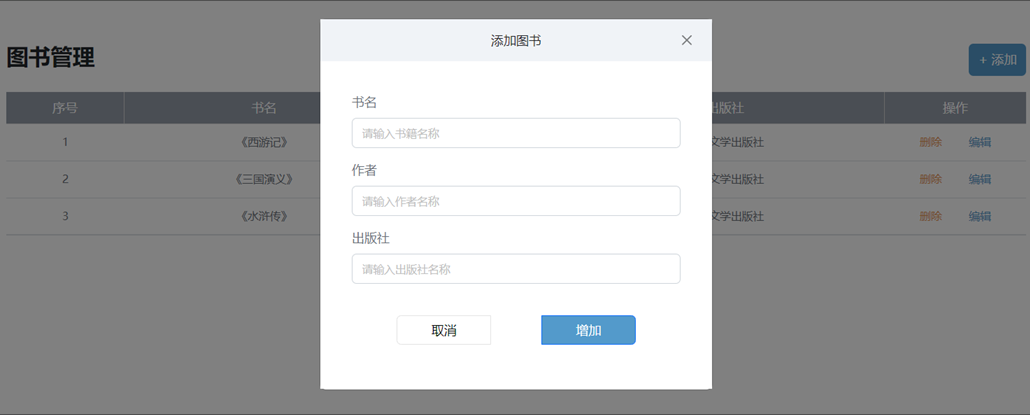Select the 书名 table column header
The width and height of the screenshot is (1030, 415).
[x=264, y=108]
